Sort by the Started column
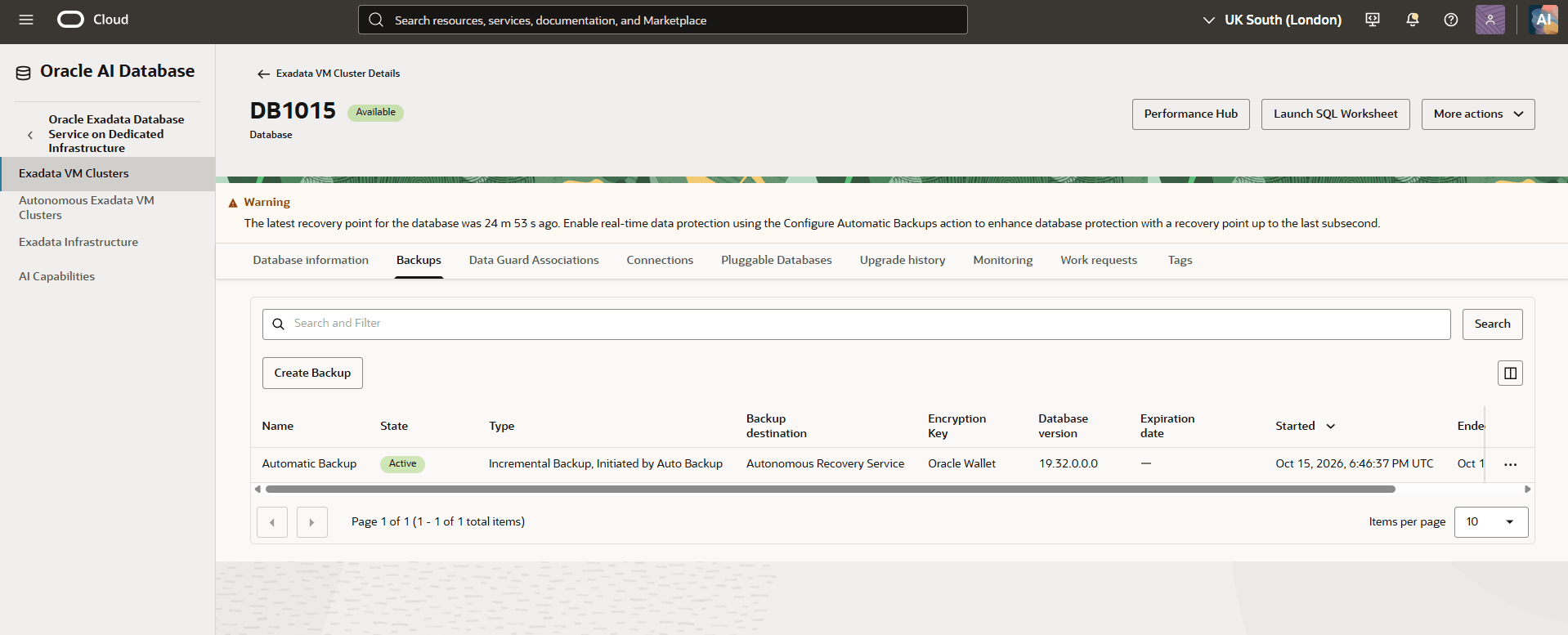Image resolution: width=1568 pixels, height=635 pixels. [1305, 426]
